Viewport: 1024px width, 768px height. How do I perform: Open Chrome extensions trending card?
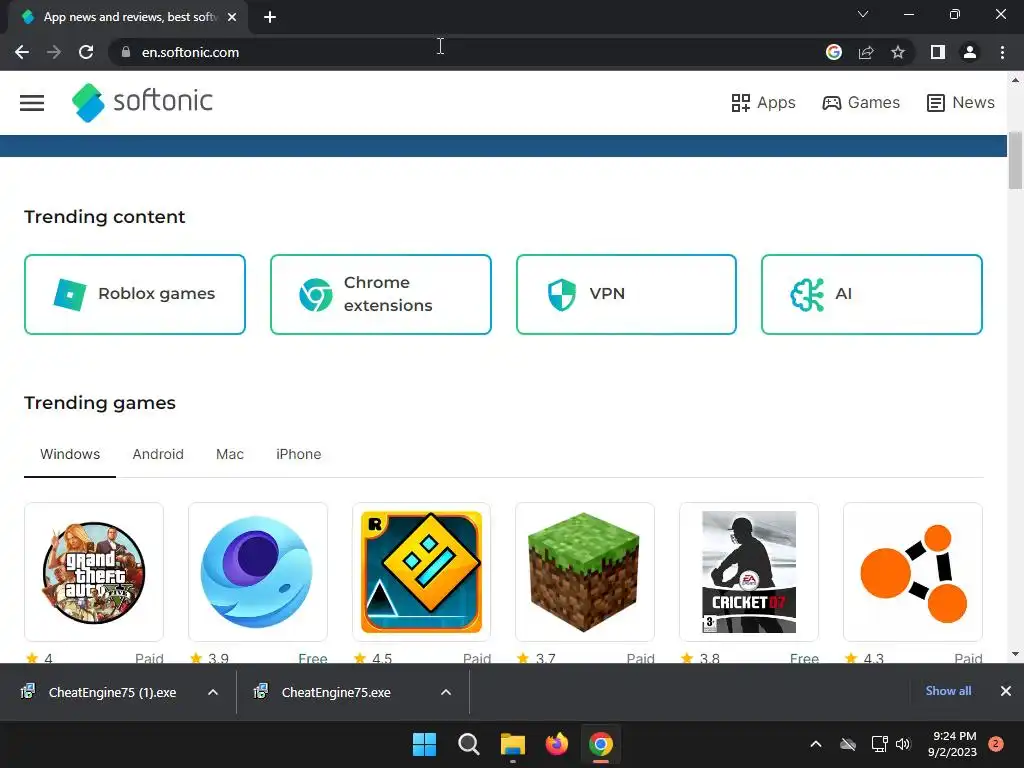(x=381, y=295)
